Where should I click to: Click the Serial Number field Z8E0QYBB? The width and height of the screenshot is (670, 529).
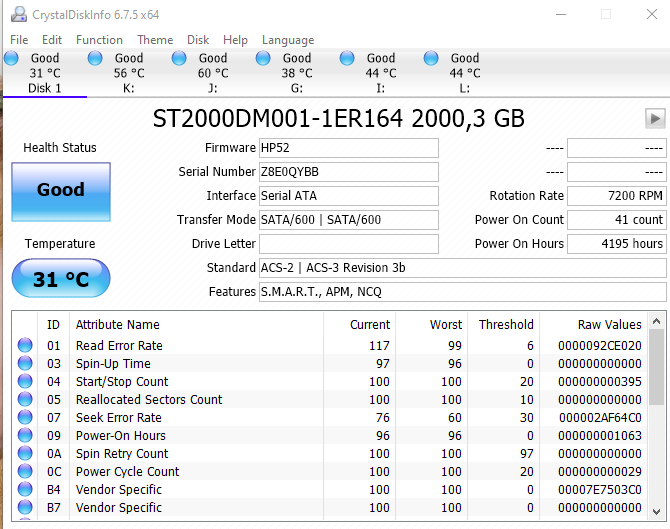pyautogui.click(x=349, y=172)
